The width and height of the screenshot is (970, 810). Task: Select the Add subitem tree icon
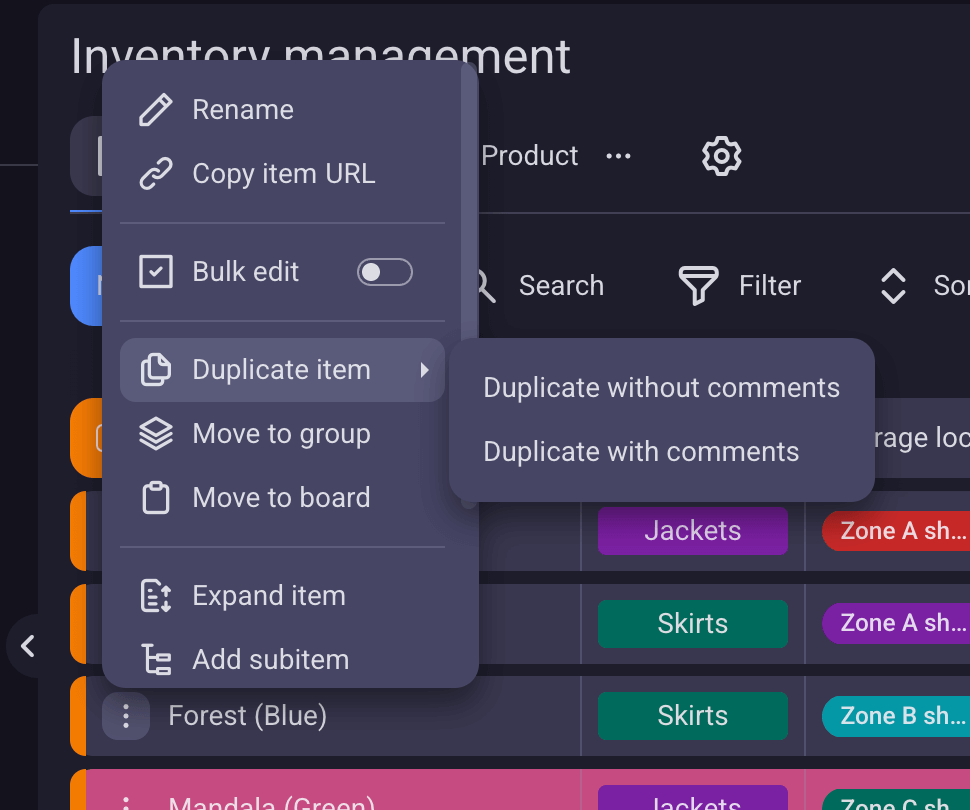pos(154,659)
